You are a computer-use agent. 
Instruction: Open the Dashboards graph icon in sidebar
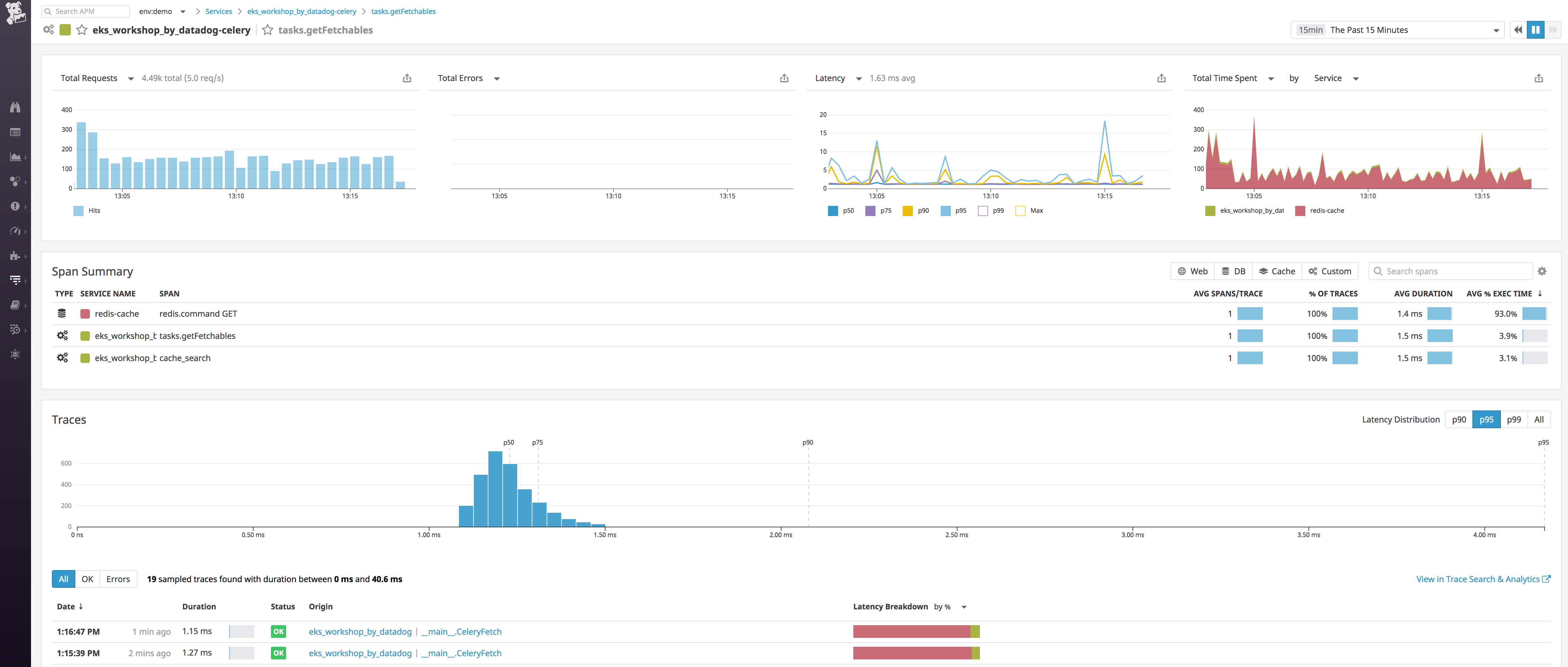pos(15,156)
